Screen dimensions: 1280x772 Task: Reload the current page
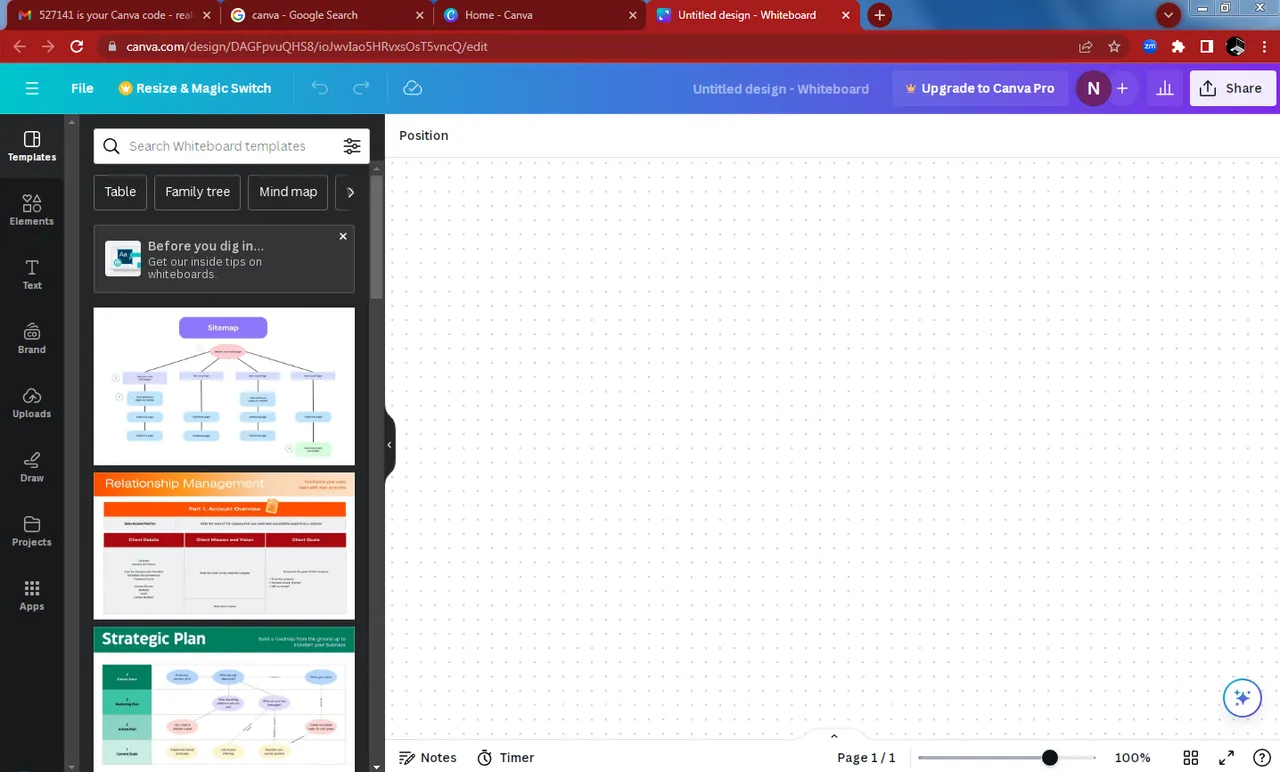pyautogui.click(x=77, y=47)
